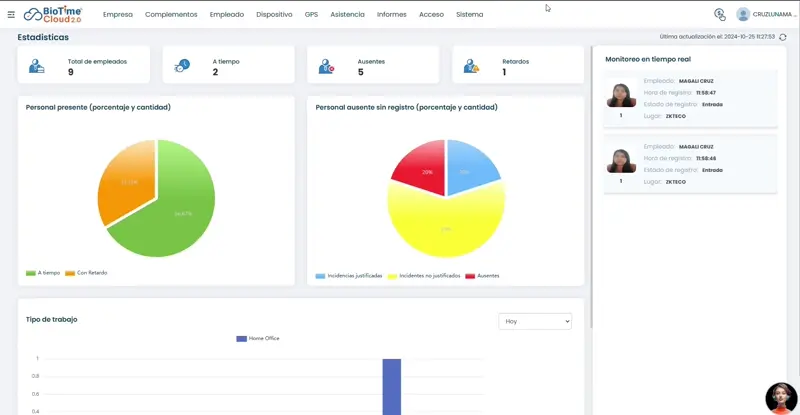Click employee photo at 11:58:47 record

click(621, 95)
